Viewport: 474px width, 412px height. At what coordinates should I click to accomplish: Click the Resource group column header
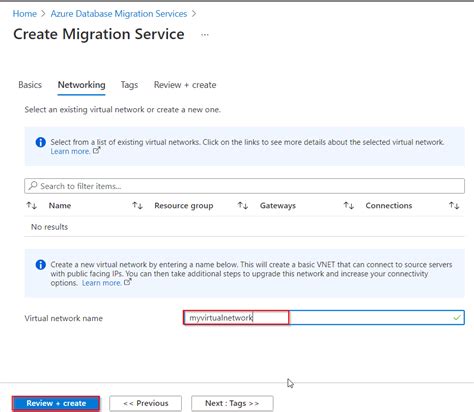[184, 206]
